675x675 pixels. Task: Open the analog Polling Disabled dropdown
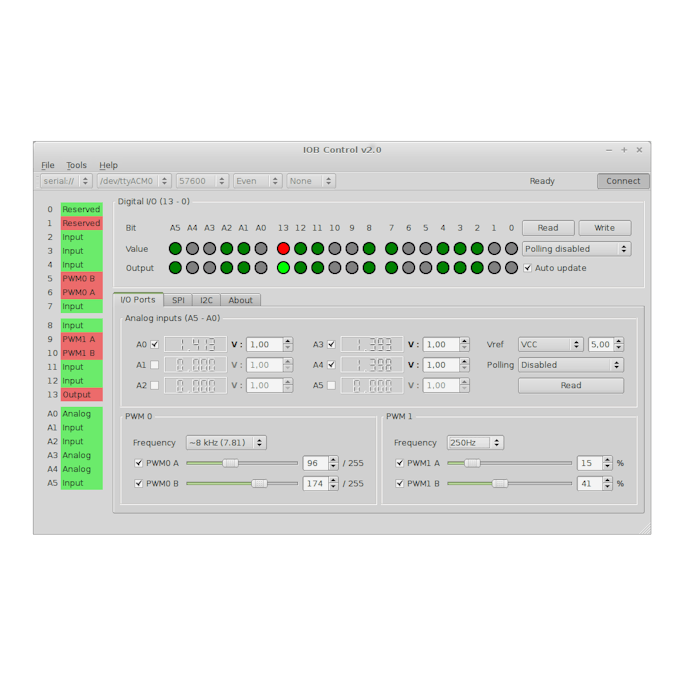[x=571, y=365]
